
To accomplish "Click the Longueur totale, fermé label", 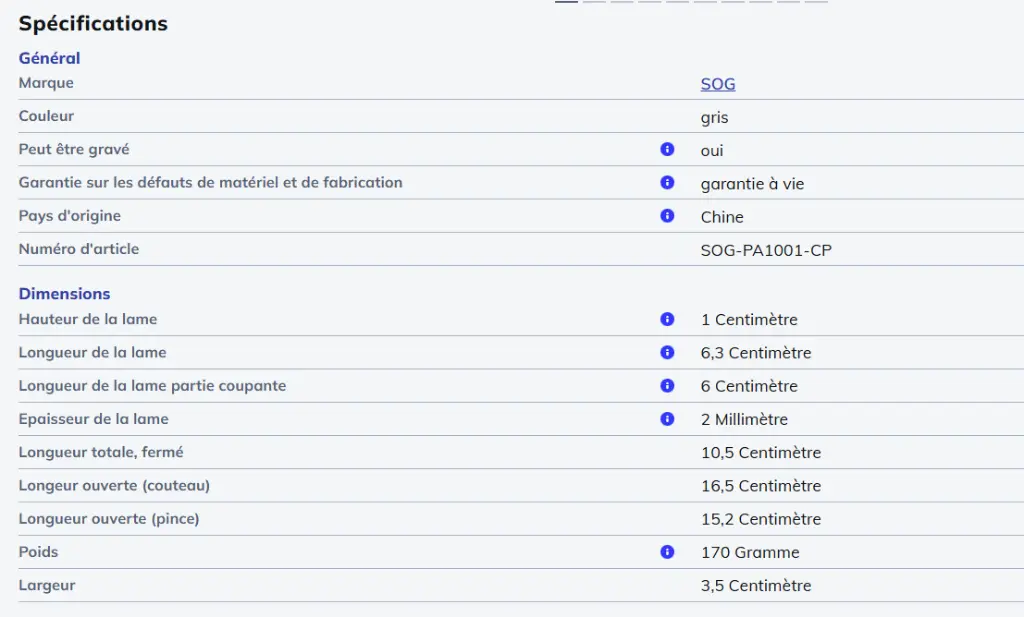I will click(101, 452).
